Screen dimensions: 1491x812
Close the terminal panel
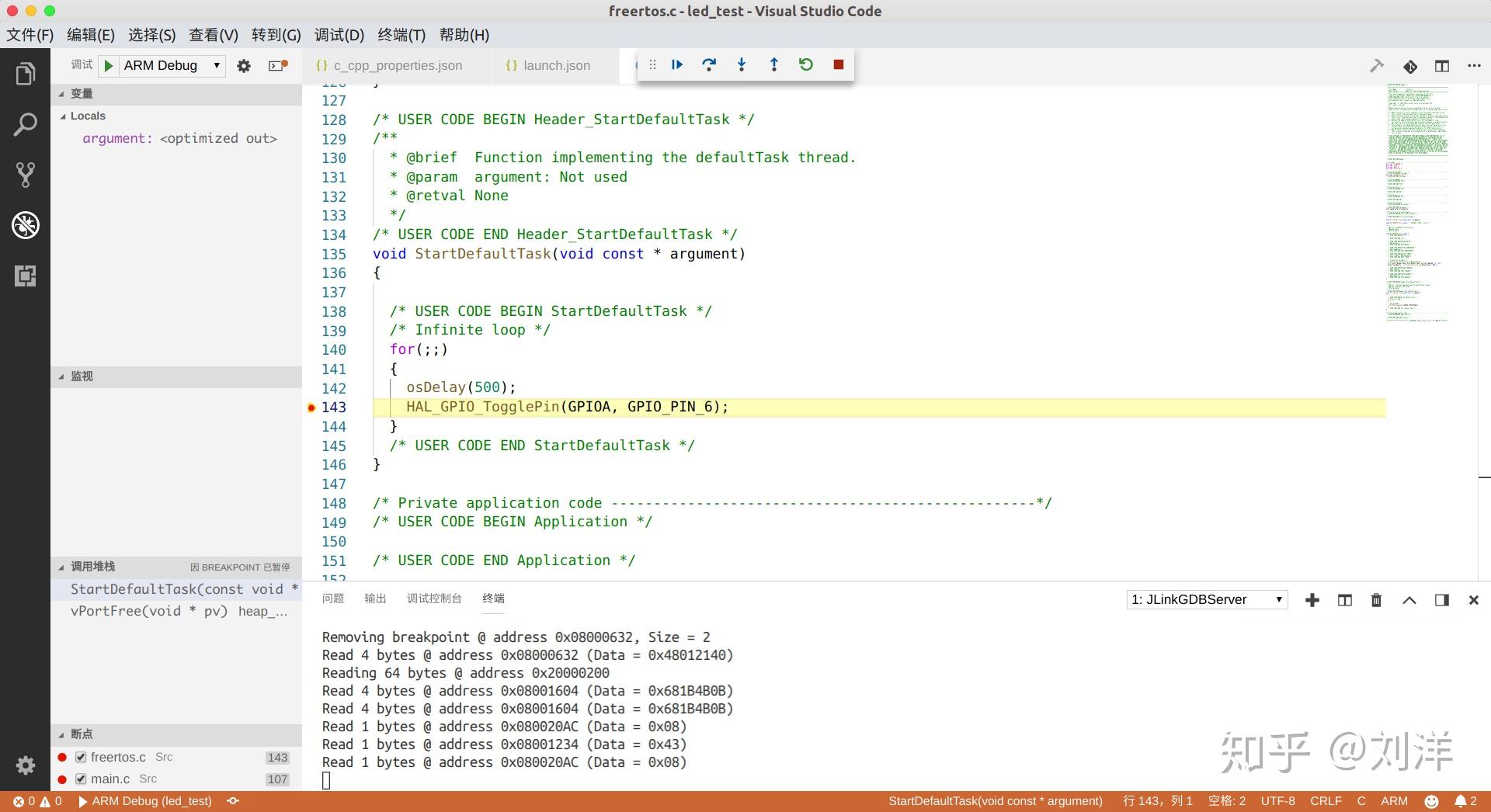pyautogui.click(x=1473, y=600)
